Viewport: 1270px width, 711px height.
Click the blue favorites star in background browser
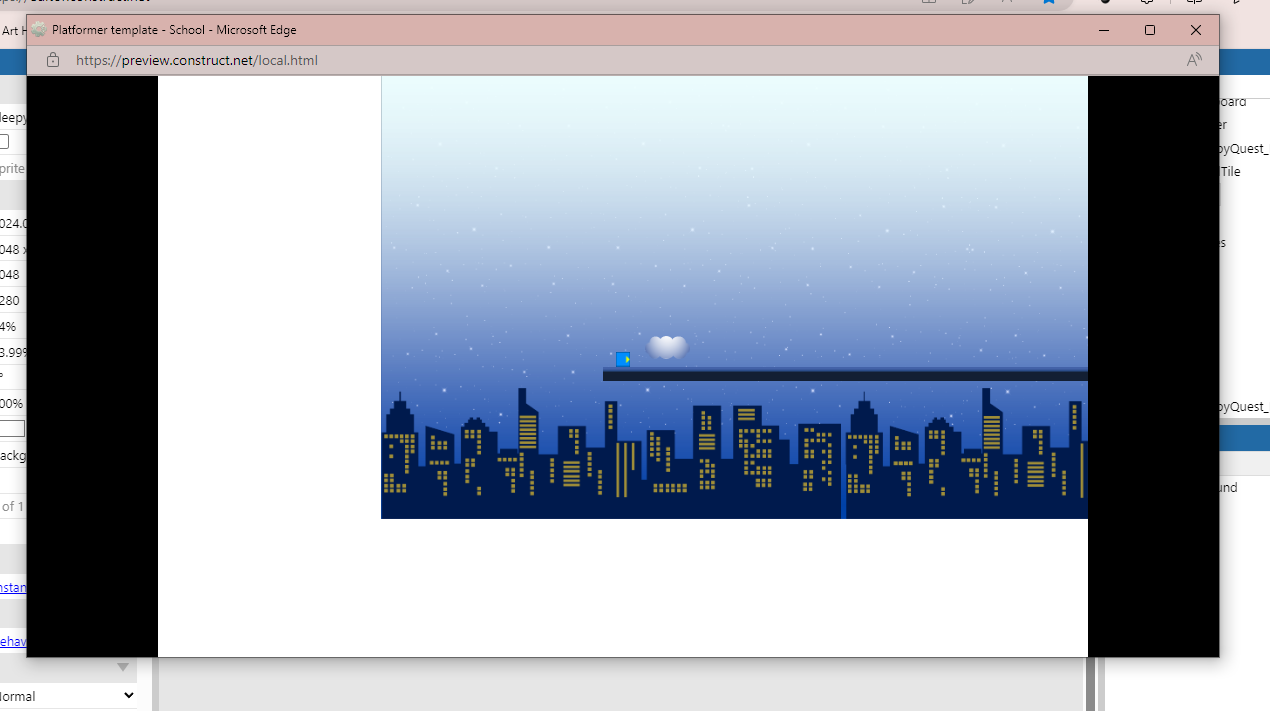[x=1048, y=2]
